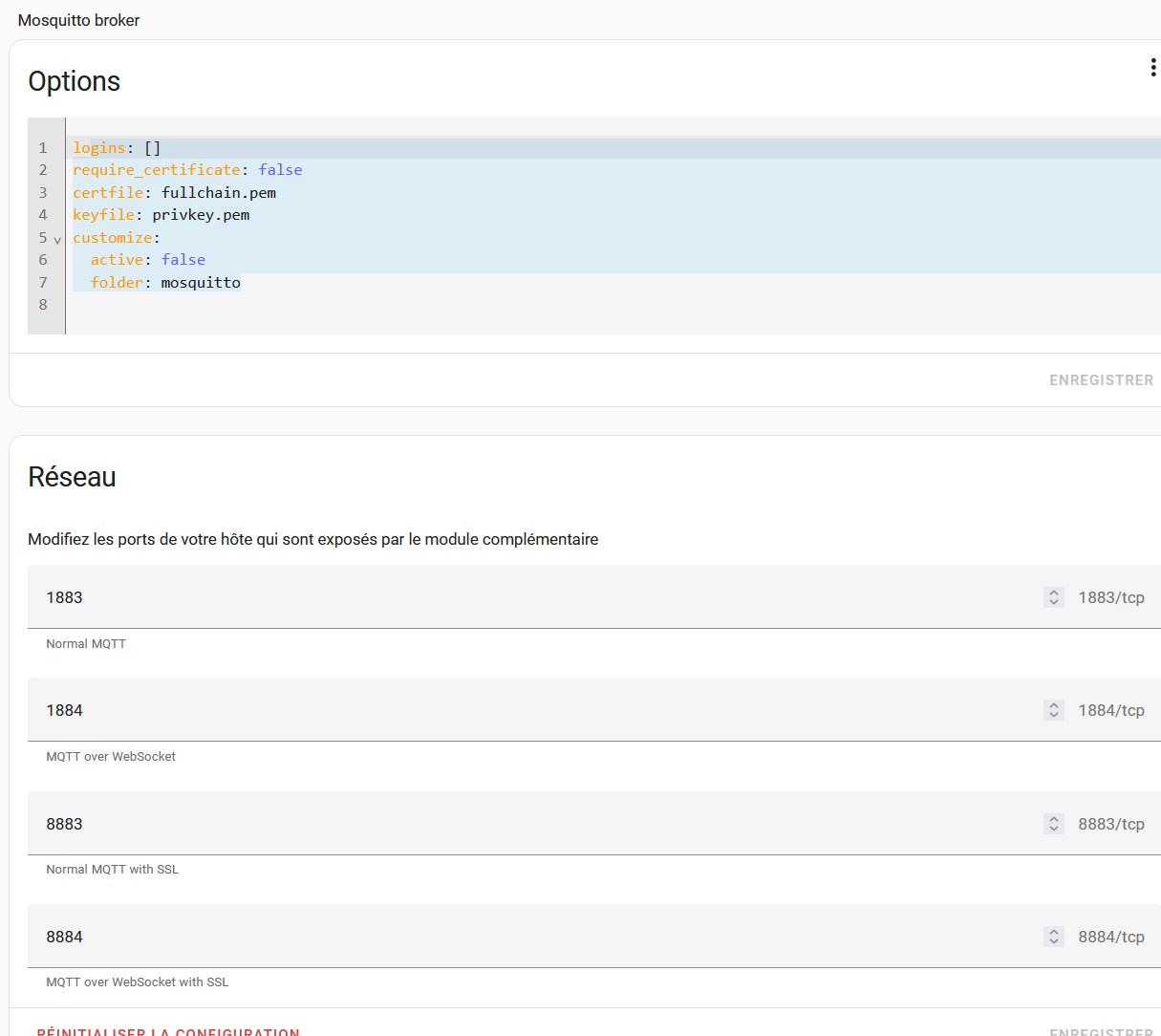Click the stepper arrows for port 8884/tcp
The height and width of the screenshot is (1036, 1161).
1053,937
